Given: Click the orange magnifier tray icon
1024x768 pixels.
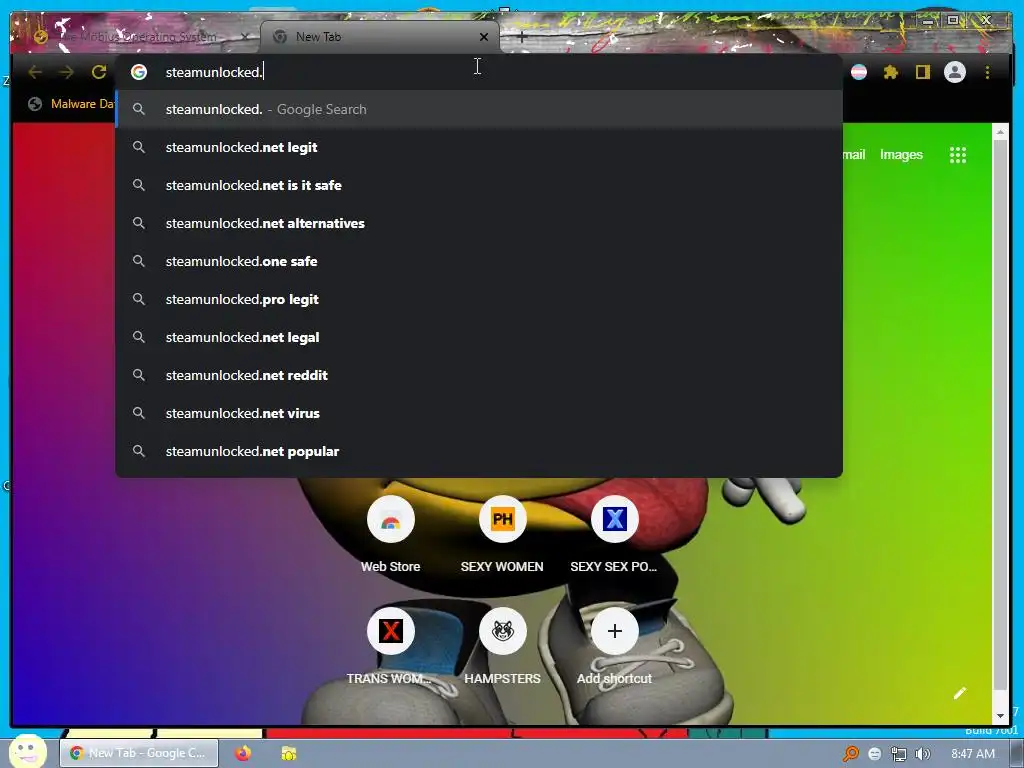Looking at the screenshot, I should point(850,754).
